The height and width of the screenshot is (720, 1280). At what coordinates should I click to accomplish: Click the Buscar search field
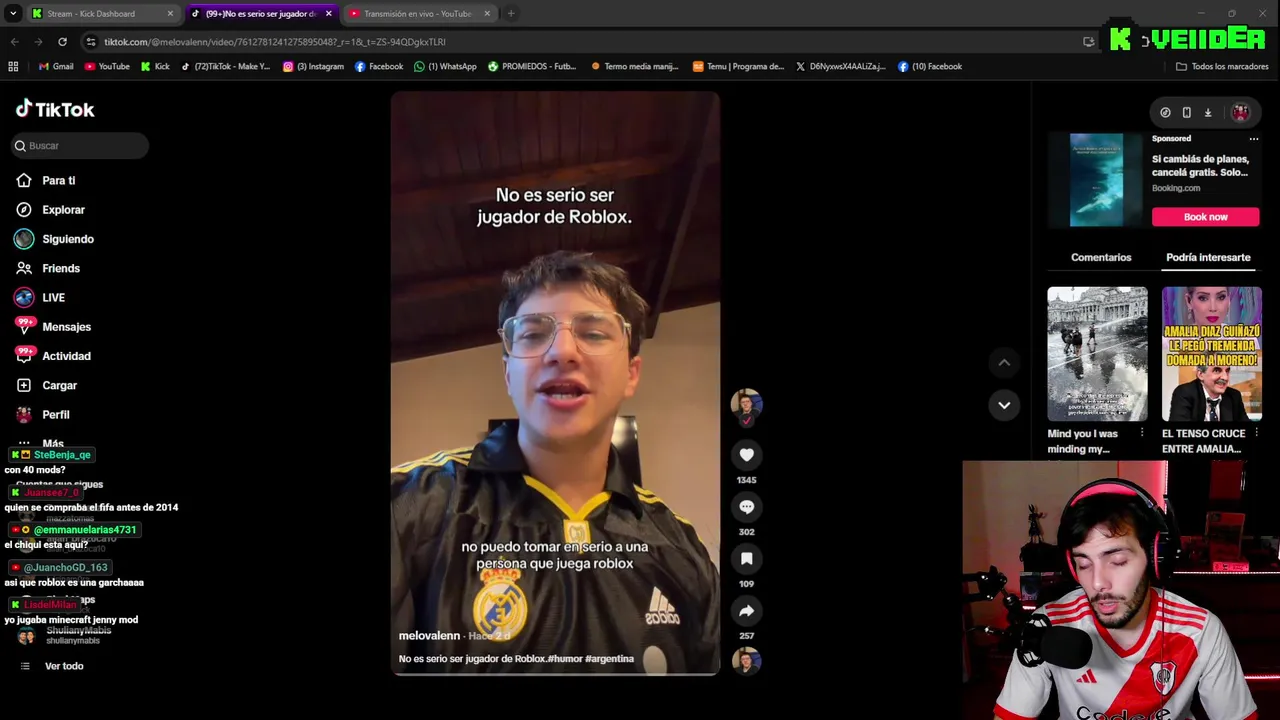coord(80,146)
